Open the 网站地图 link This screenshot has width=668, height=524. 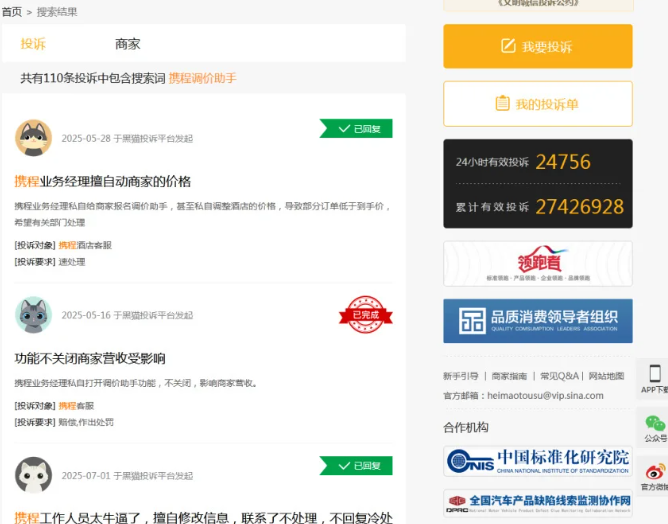tap(606, 376)
